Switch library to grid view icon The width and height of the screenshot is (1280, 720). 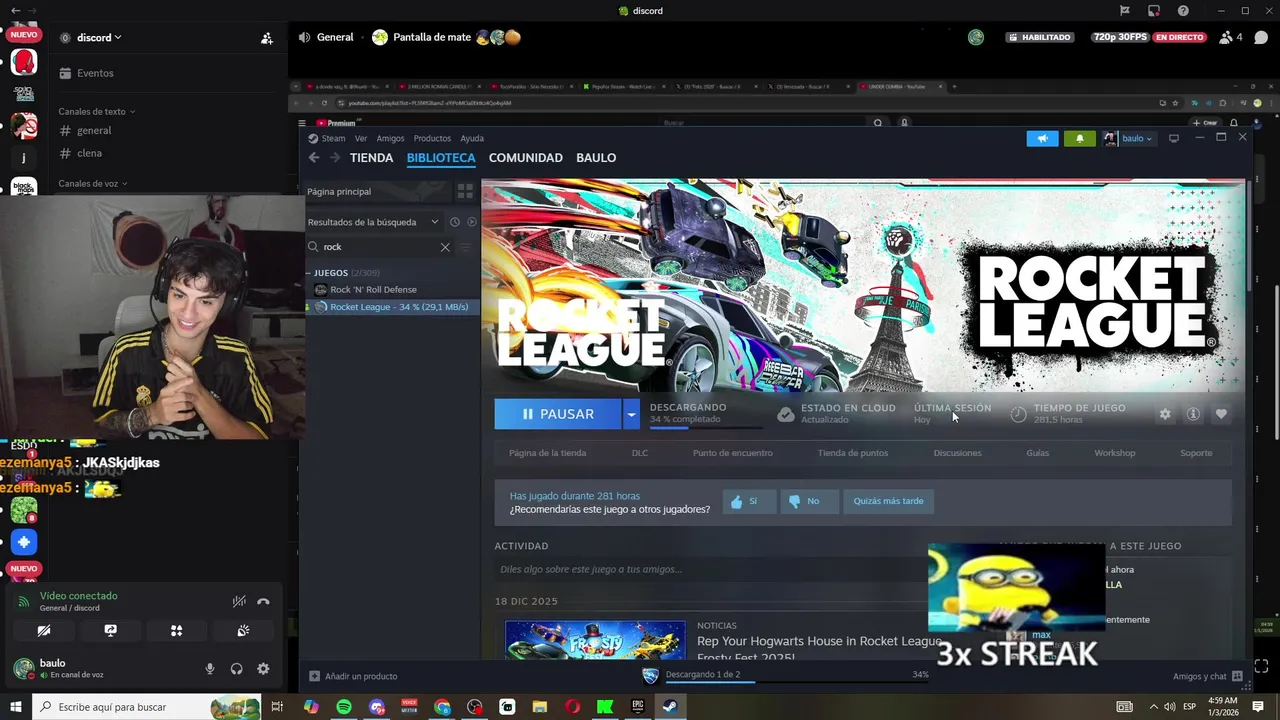465,191
